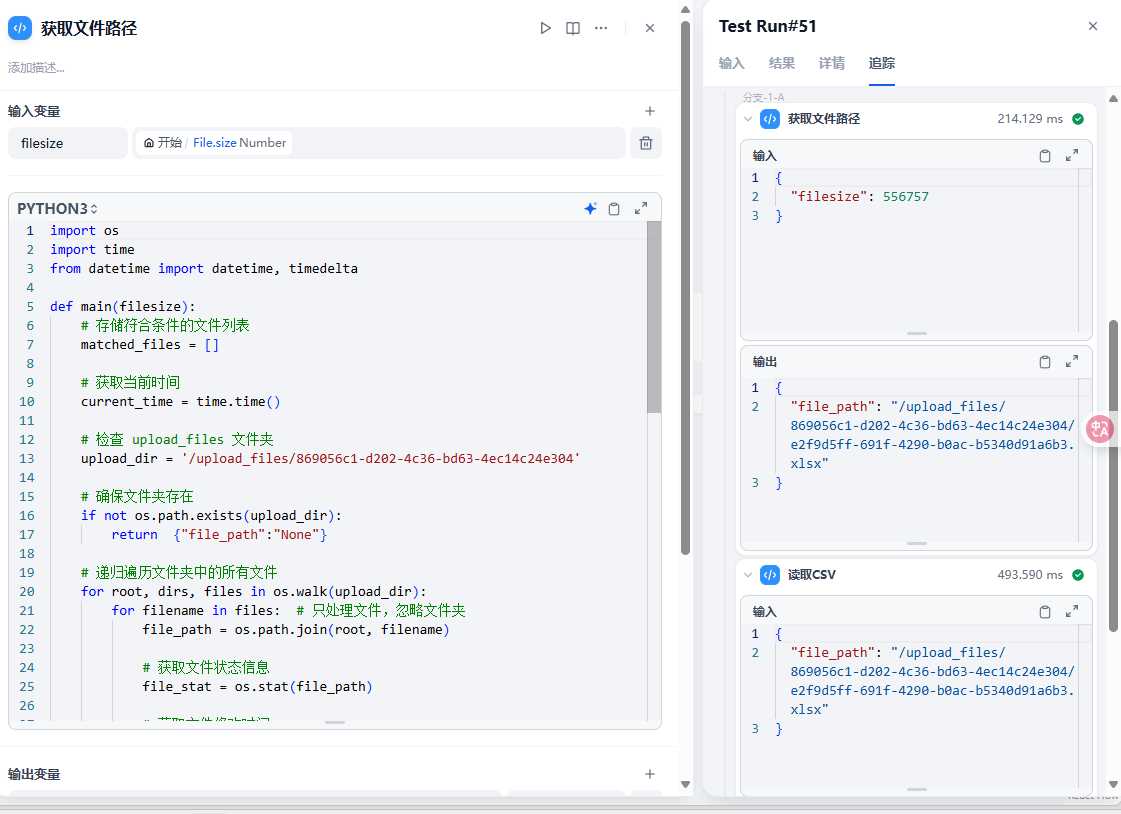Click the 分支-1-A branch label

pos(763,96)
